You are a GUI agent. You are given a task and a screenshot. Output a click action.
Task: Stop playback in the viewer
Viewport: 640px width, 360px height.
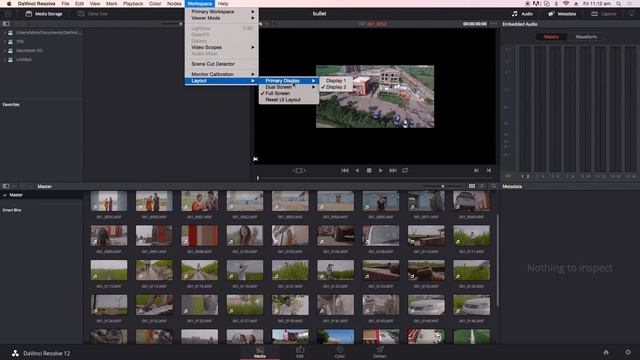pyautogui.click(x=369, y=171)
